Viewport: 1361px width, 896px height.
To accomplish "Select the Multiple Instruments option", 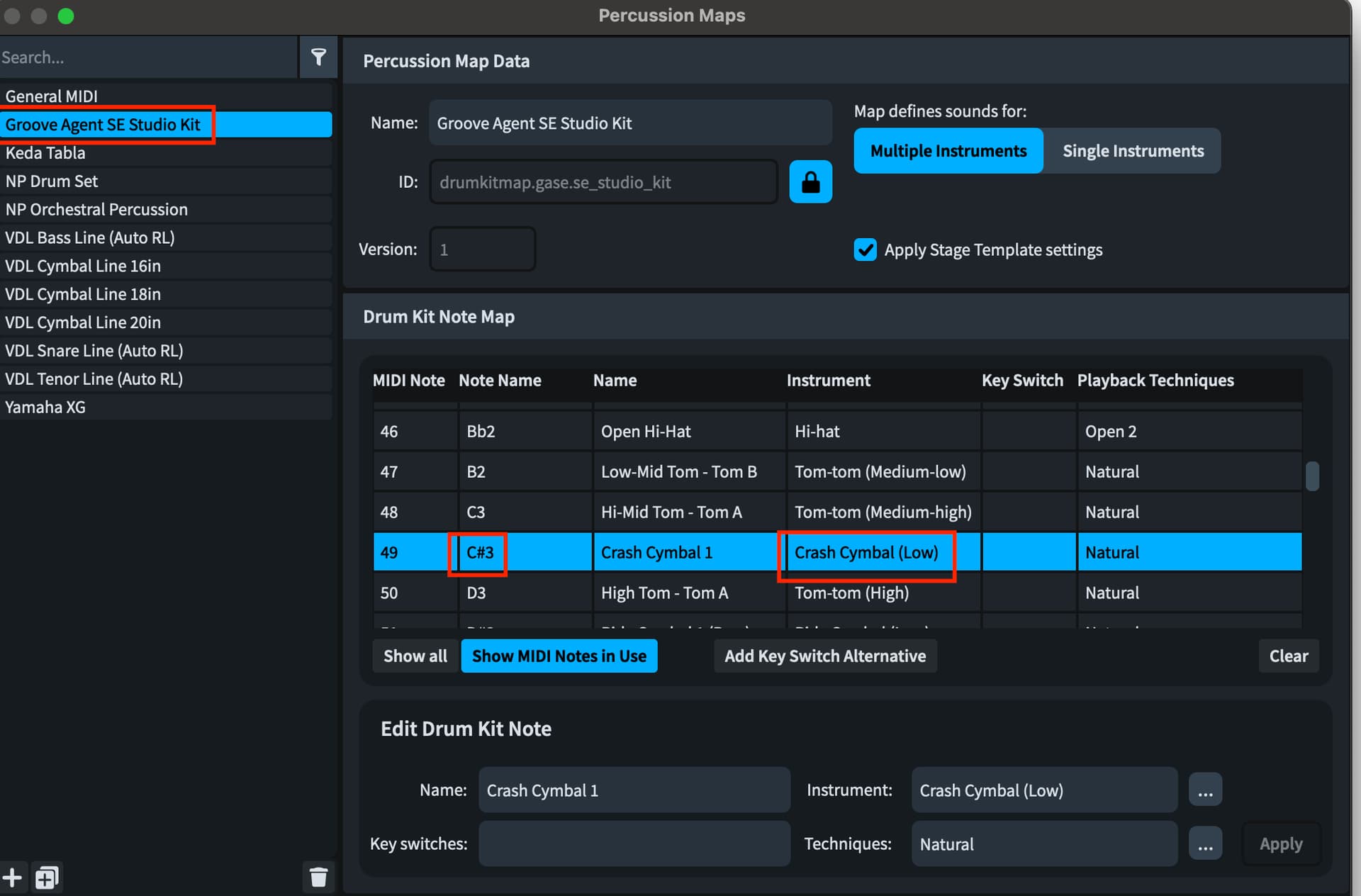I will (948, 151).
